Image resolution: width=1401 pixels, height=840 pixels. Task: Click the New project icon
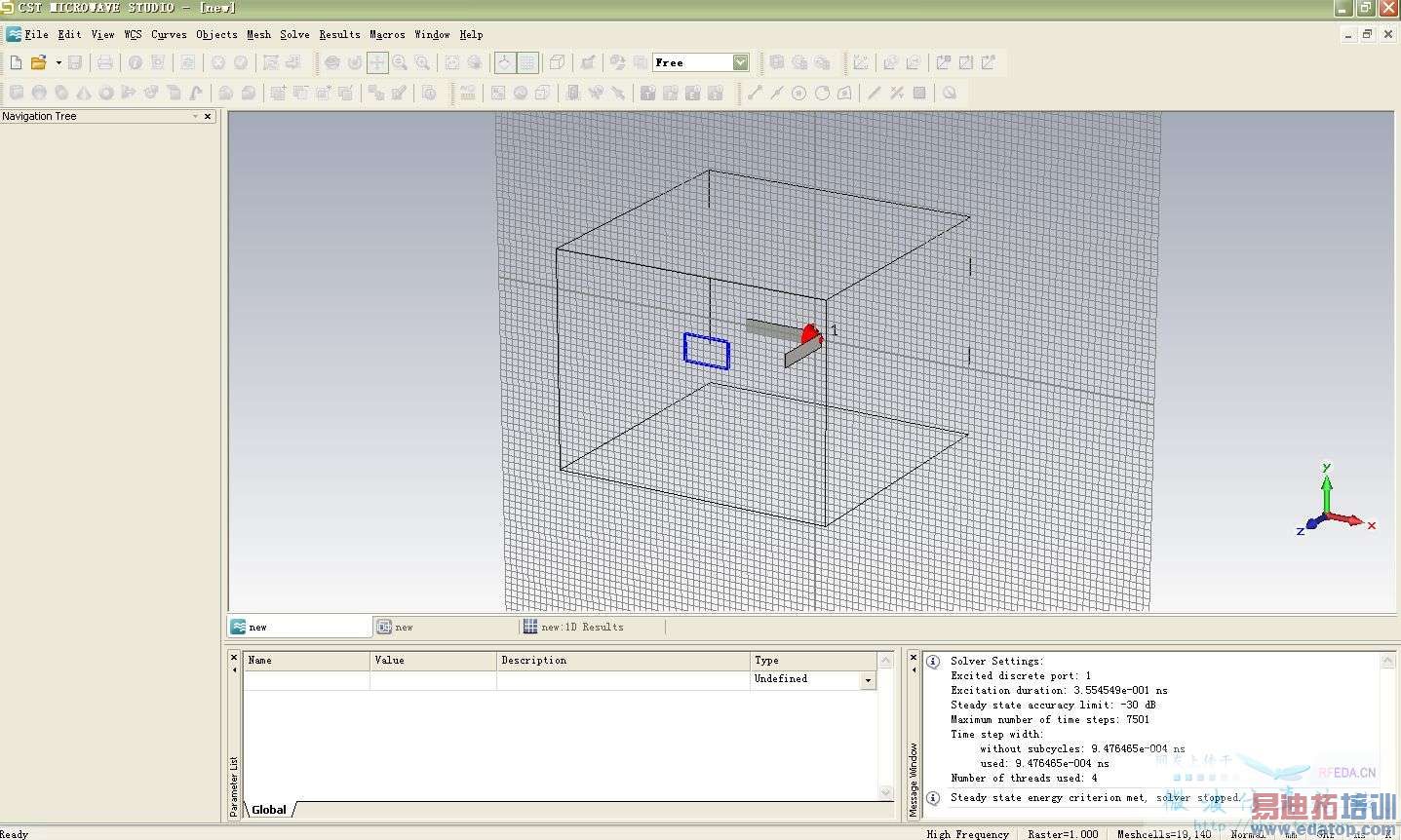tap(16, 62)
